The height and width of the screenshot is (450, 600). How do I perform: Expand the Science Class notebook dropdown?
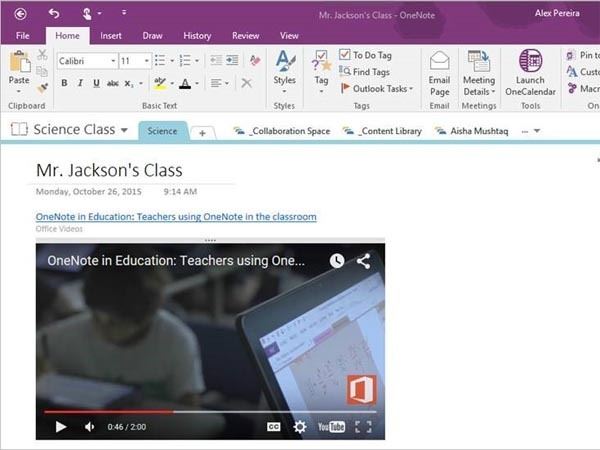pos(124,130)
